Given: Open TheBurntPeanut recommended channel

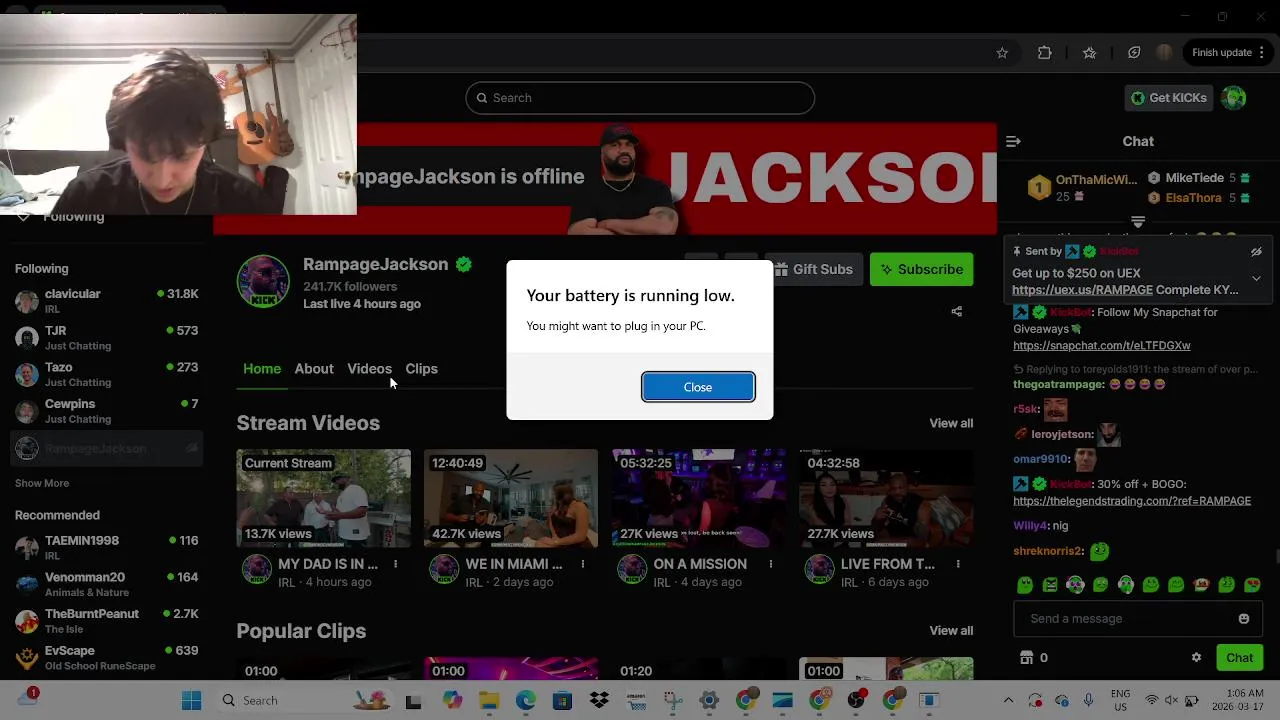Looking at the screenshot, I should [106, 620].
